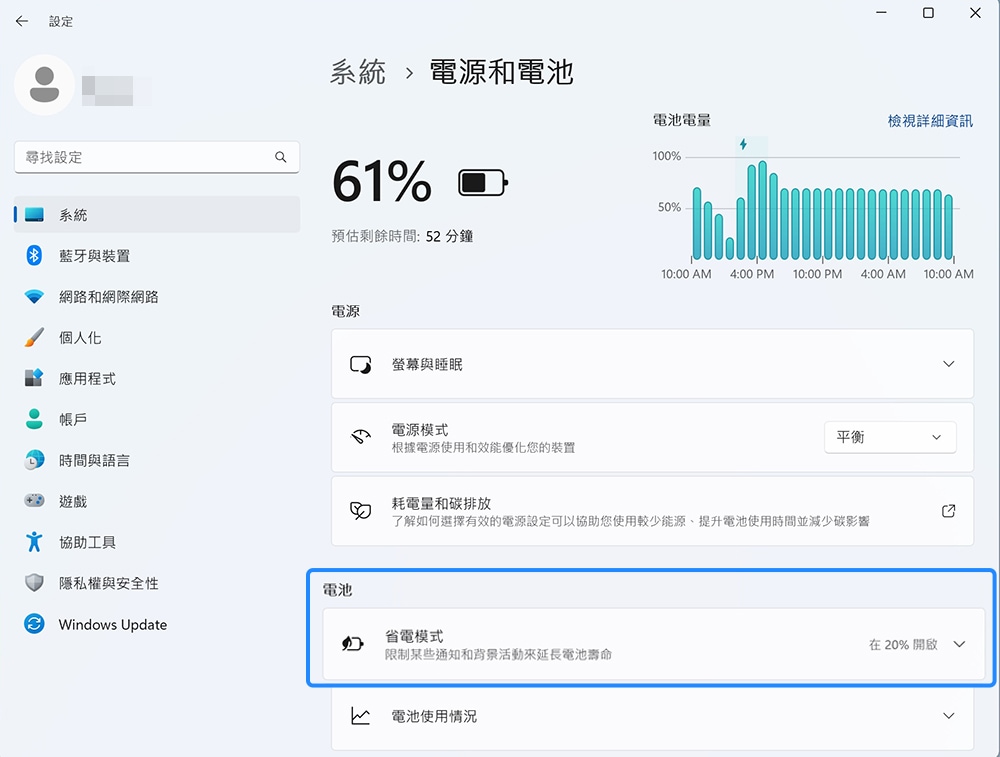Click the Bluetooth icon in sidebar

click(x=34, y=256)
